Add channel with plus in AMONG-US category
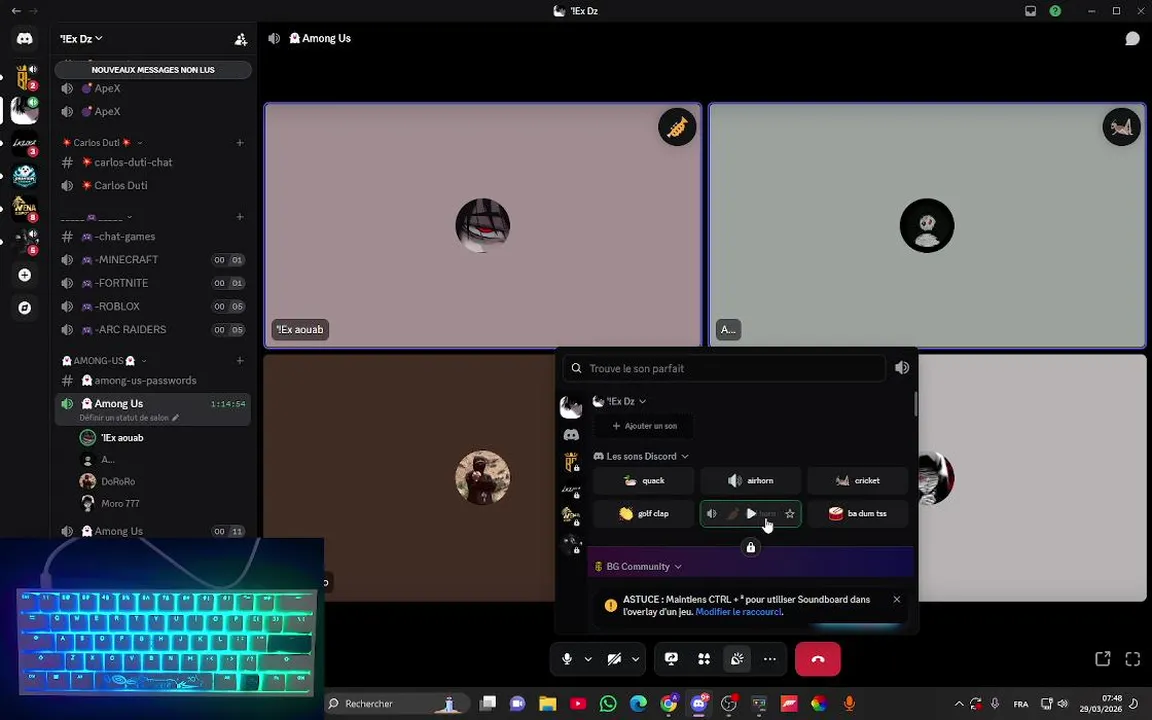The image size is (1152, 720). click(240, 361)
